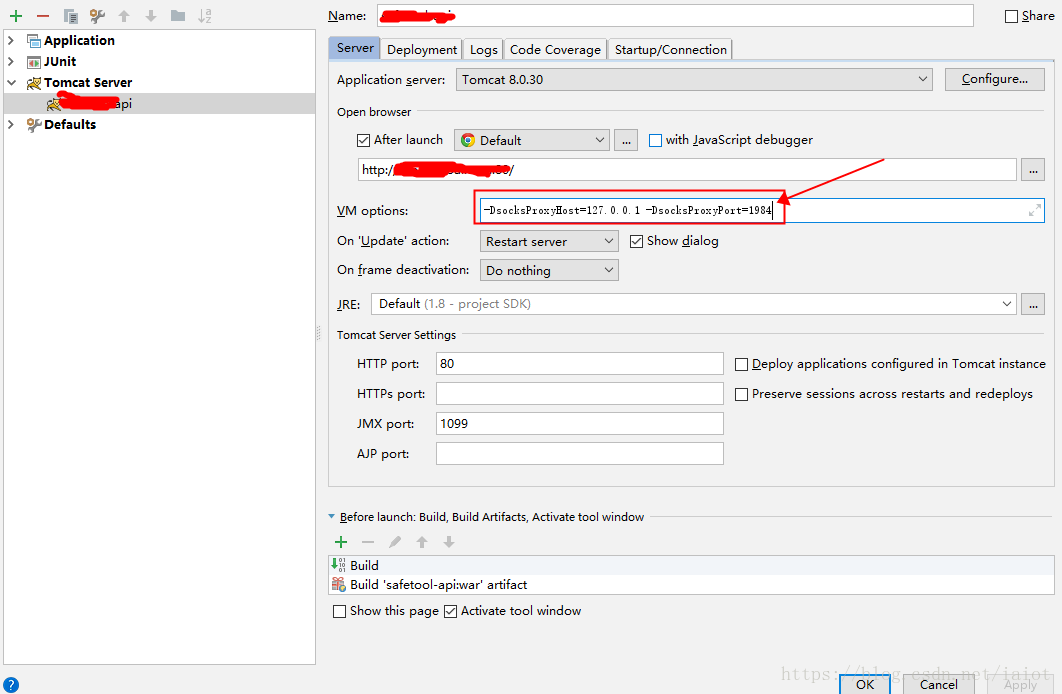The height and width of the screenshot is (694, 1062).
Task: Enable Preserve sessions across restarts and redeploys
Action: click(x=742, y=394)
